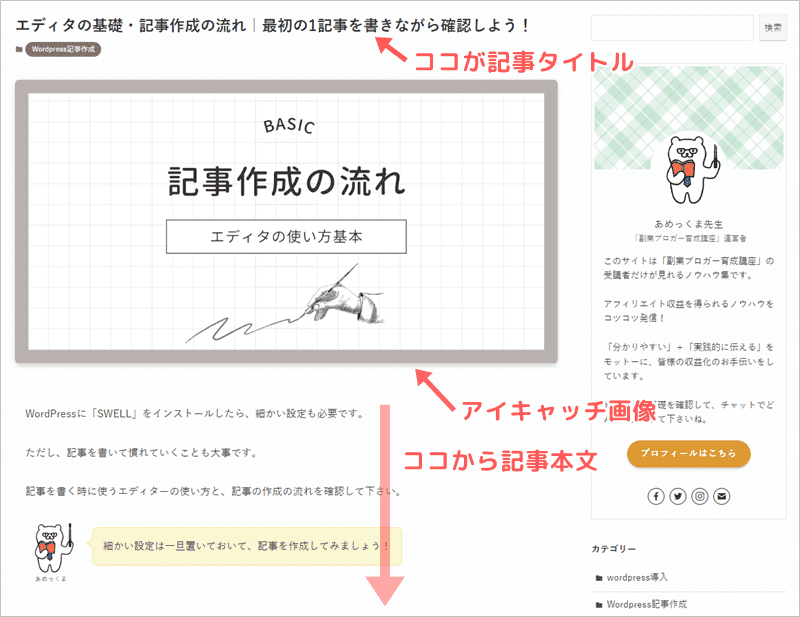Screen dimensions: 800x617
Task: Click the folder icon next to wordpress導入
Action: pyautogui.click(x=599, y=578)
